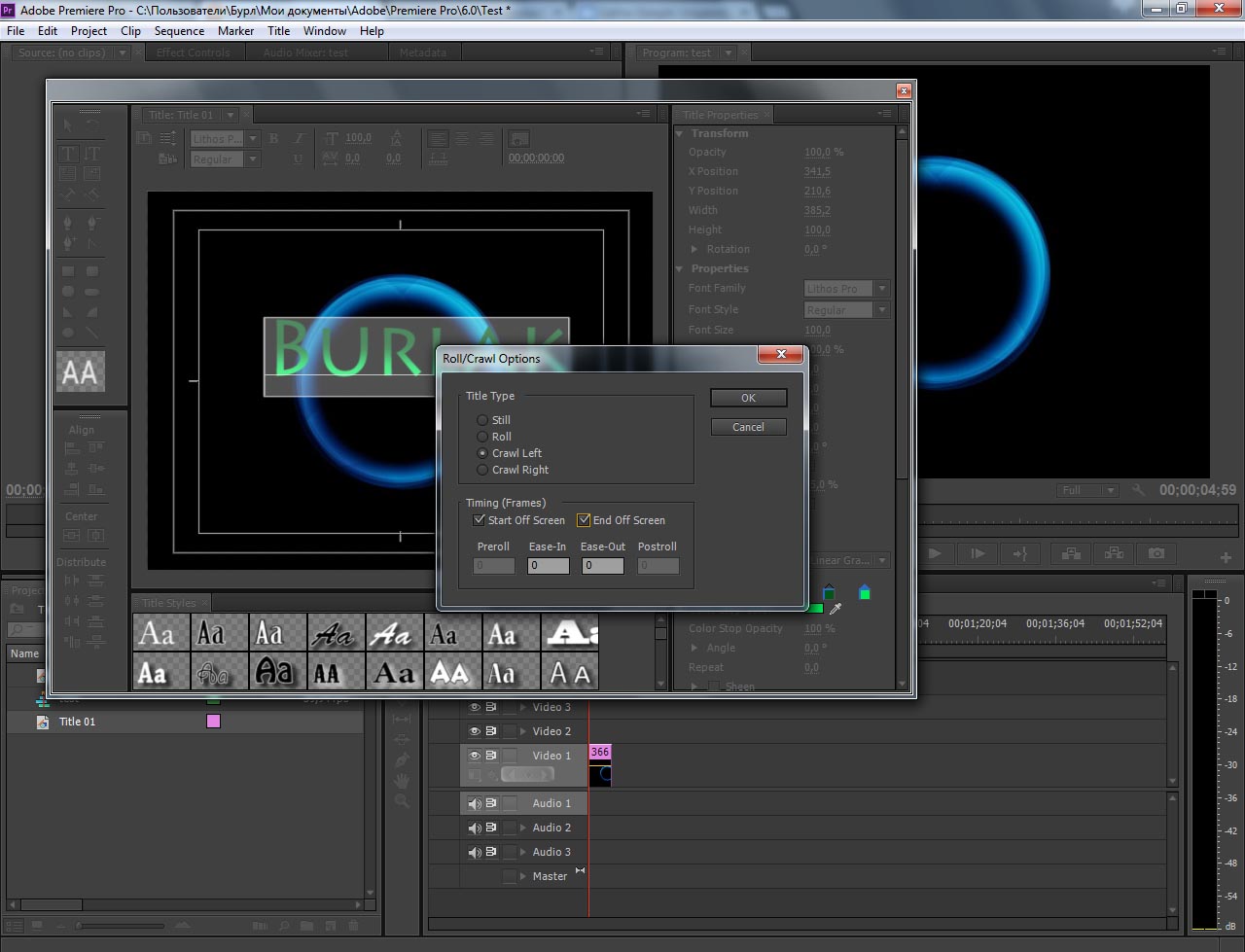Screen dimensions: 1245x952
Task: Open the File menu
Action: coord(16,31)
